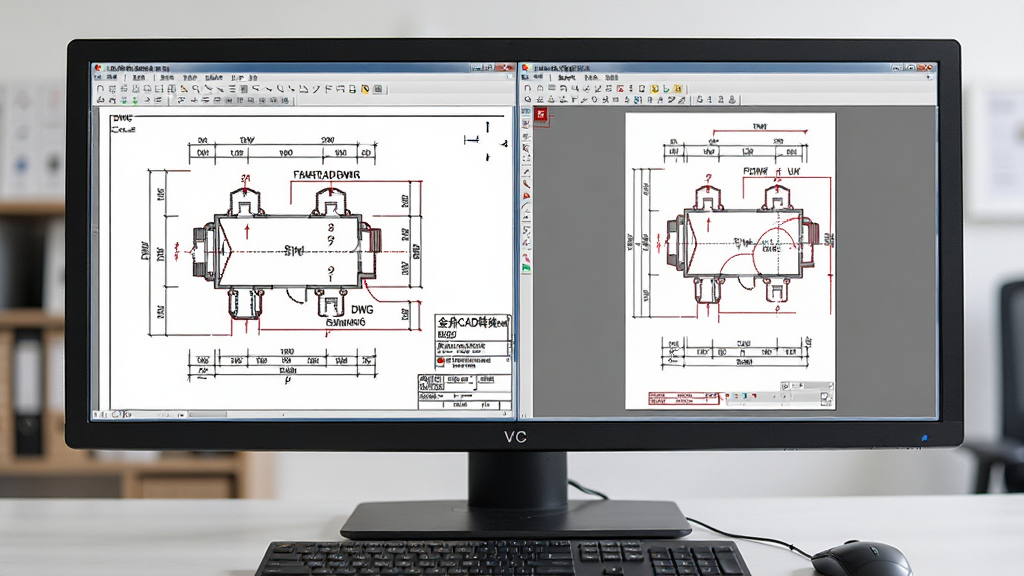Click the red icon in right window's top toolbar
Image resolution: width=1024 pixels, height=576 pixels.
pos(620,89)
